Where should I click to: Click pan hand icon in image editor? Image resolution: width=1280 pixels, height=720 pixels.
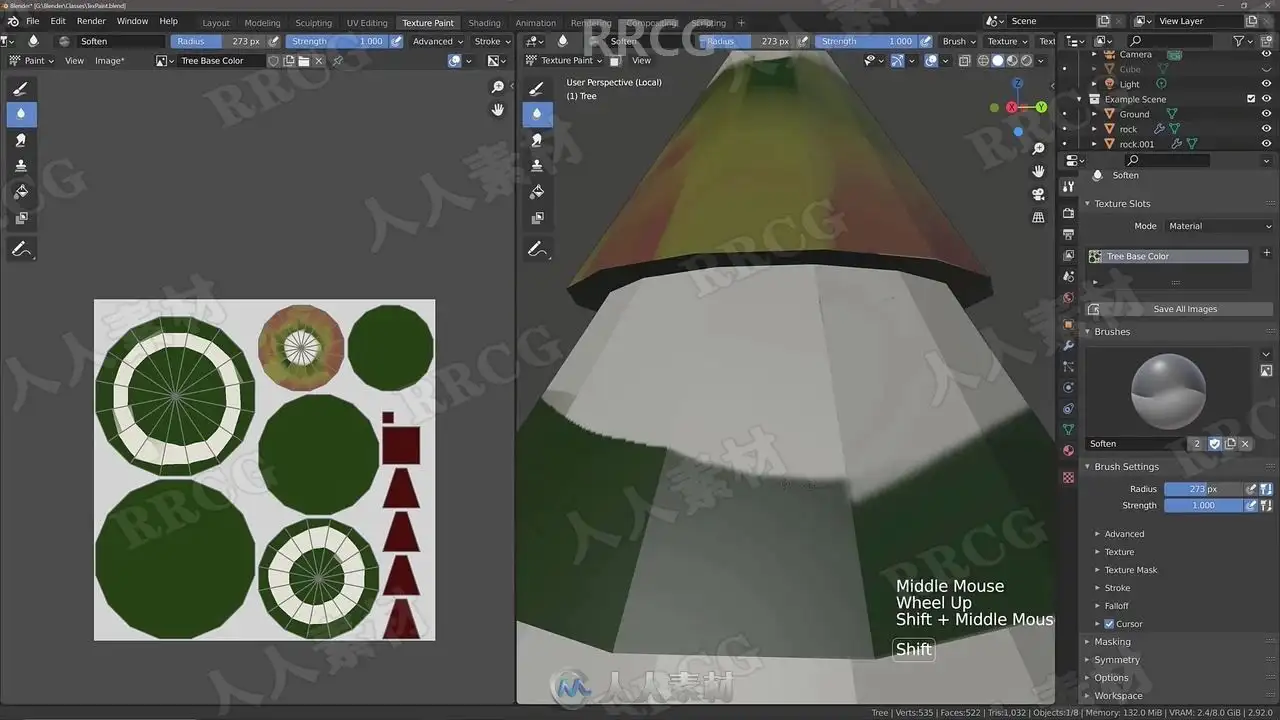(497, 110)
